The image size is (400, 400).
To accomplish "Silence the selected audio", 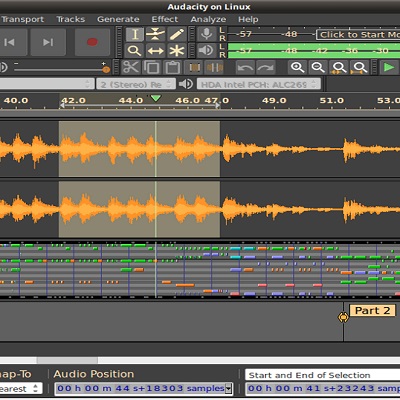I will 215,68.
